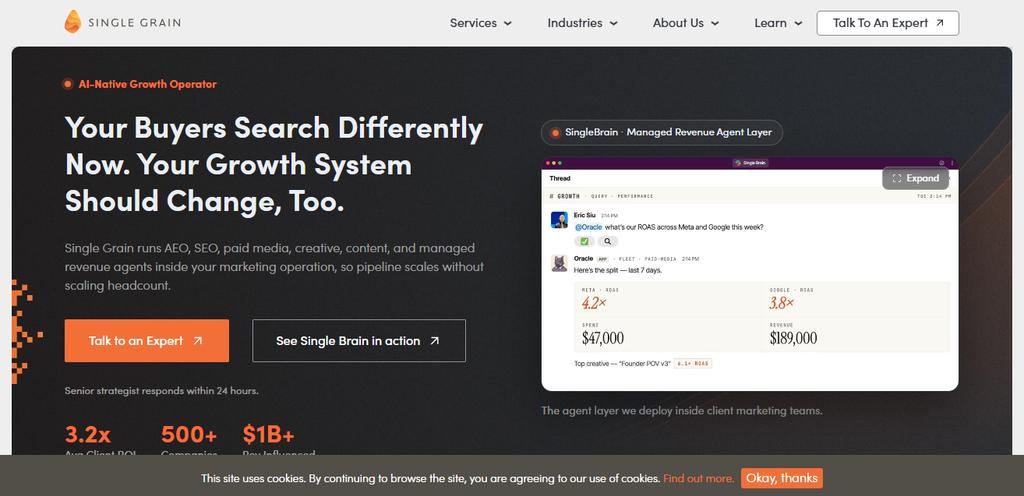Click the 500+ stat figure
The height and width of the screenshot is (496, 1024).
point(189,434)
